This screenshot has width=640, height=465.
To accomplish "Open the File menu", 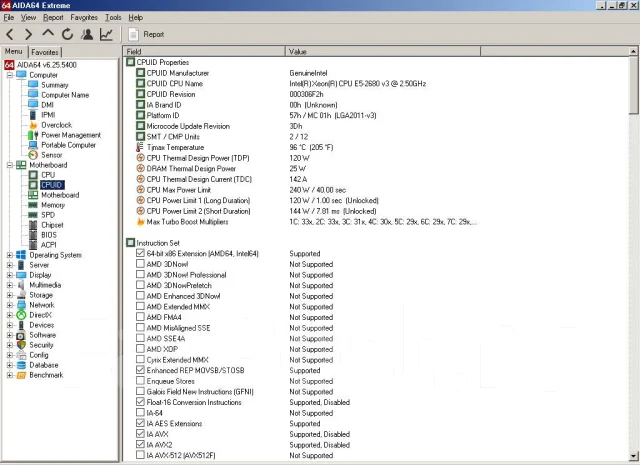I will [x=9, y=18].
